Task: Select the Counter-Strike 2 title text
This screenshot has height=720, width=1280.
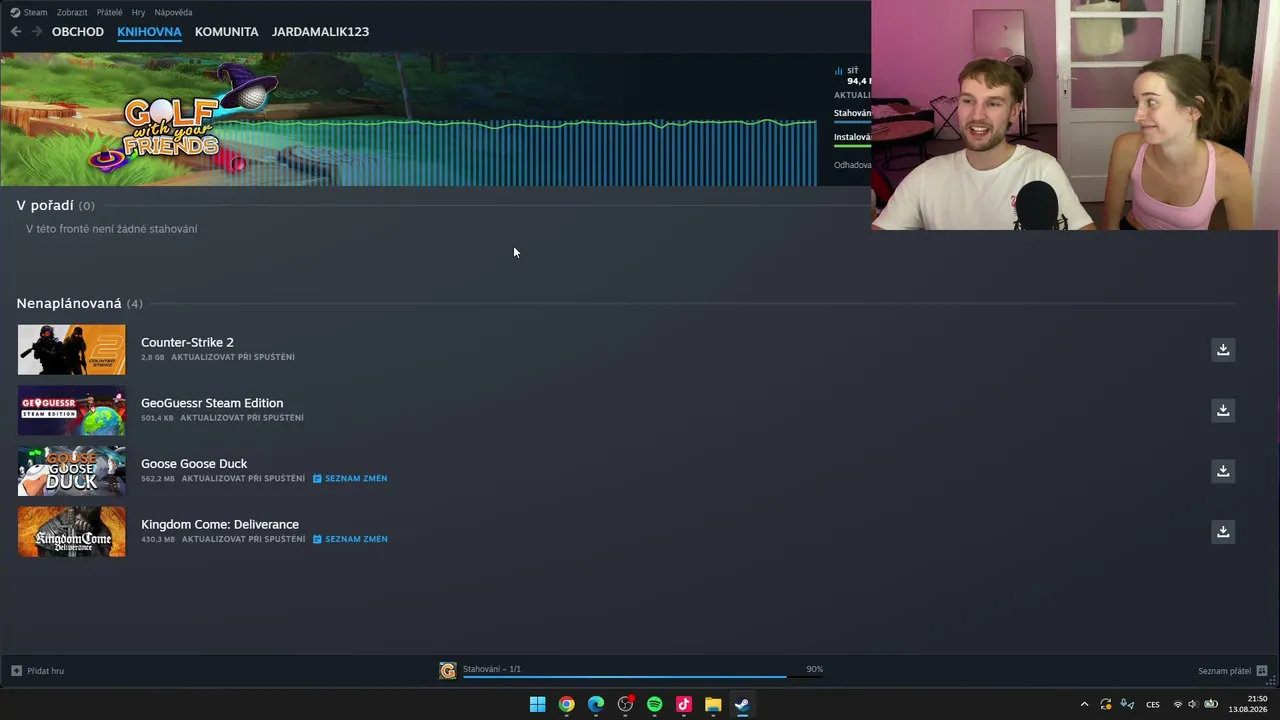Action: point(187,342)
